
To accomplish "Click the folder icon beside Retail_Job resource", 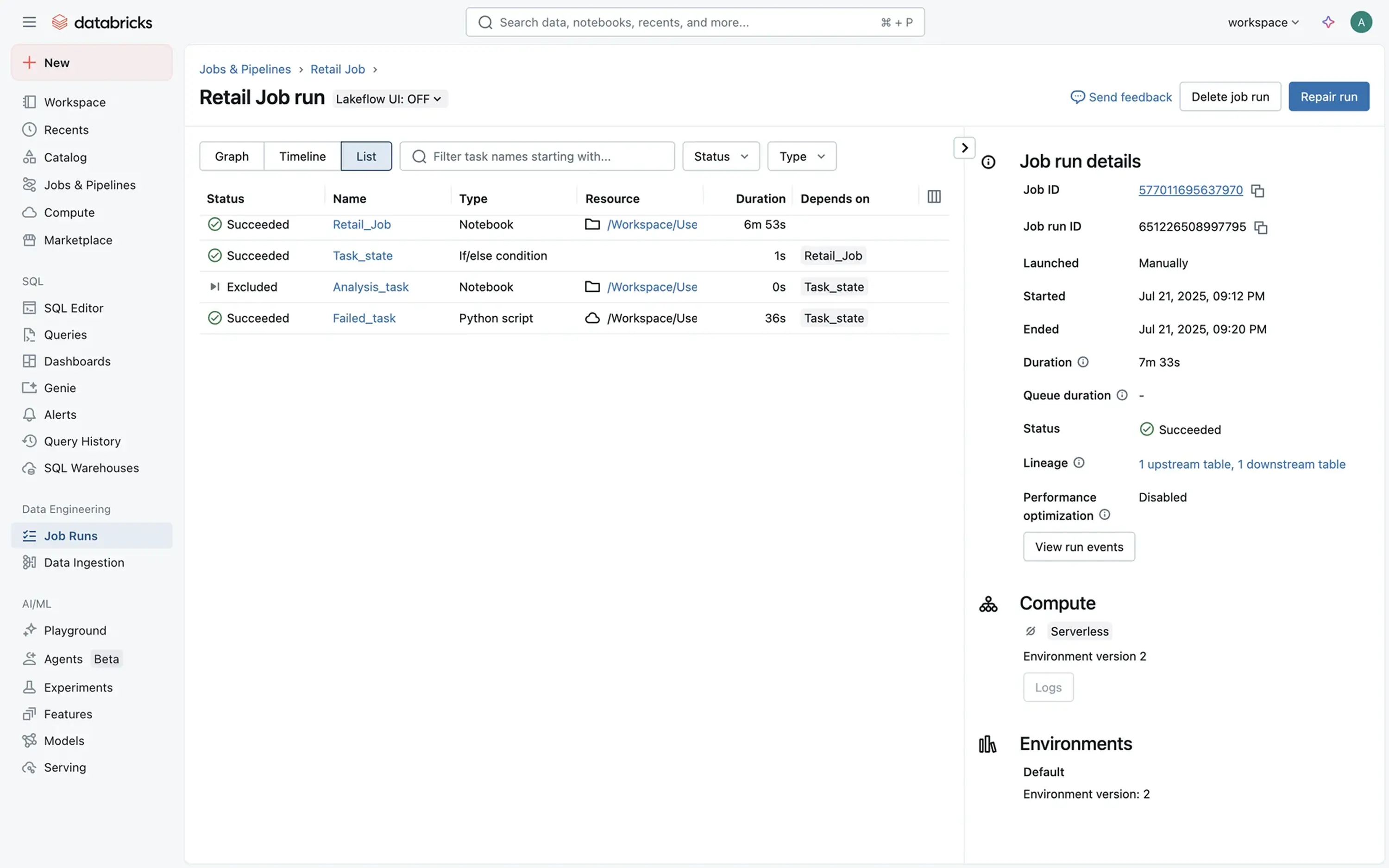I will (x=593, y=225).
